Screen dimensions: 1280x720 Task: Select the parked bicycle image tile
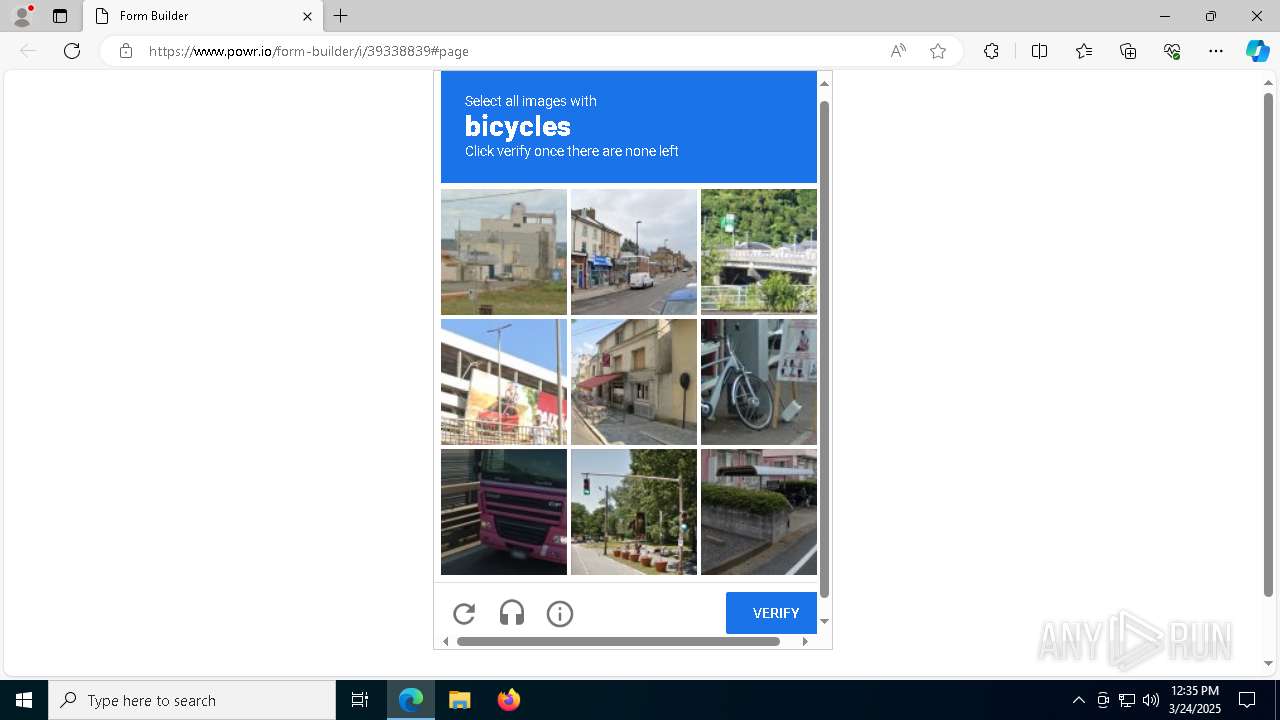pyautogui.click(x=759, y=382)
